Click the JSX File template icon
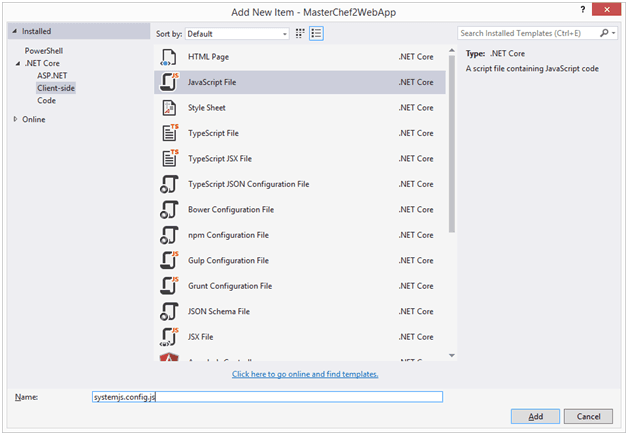This screenshot has height=435, width=628. (x=169, y=337)
